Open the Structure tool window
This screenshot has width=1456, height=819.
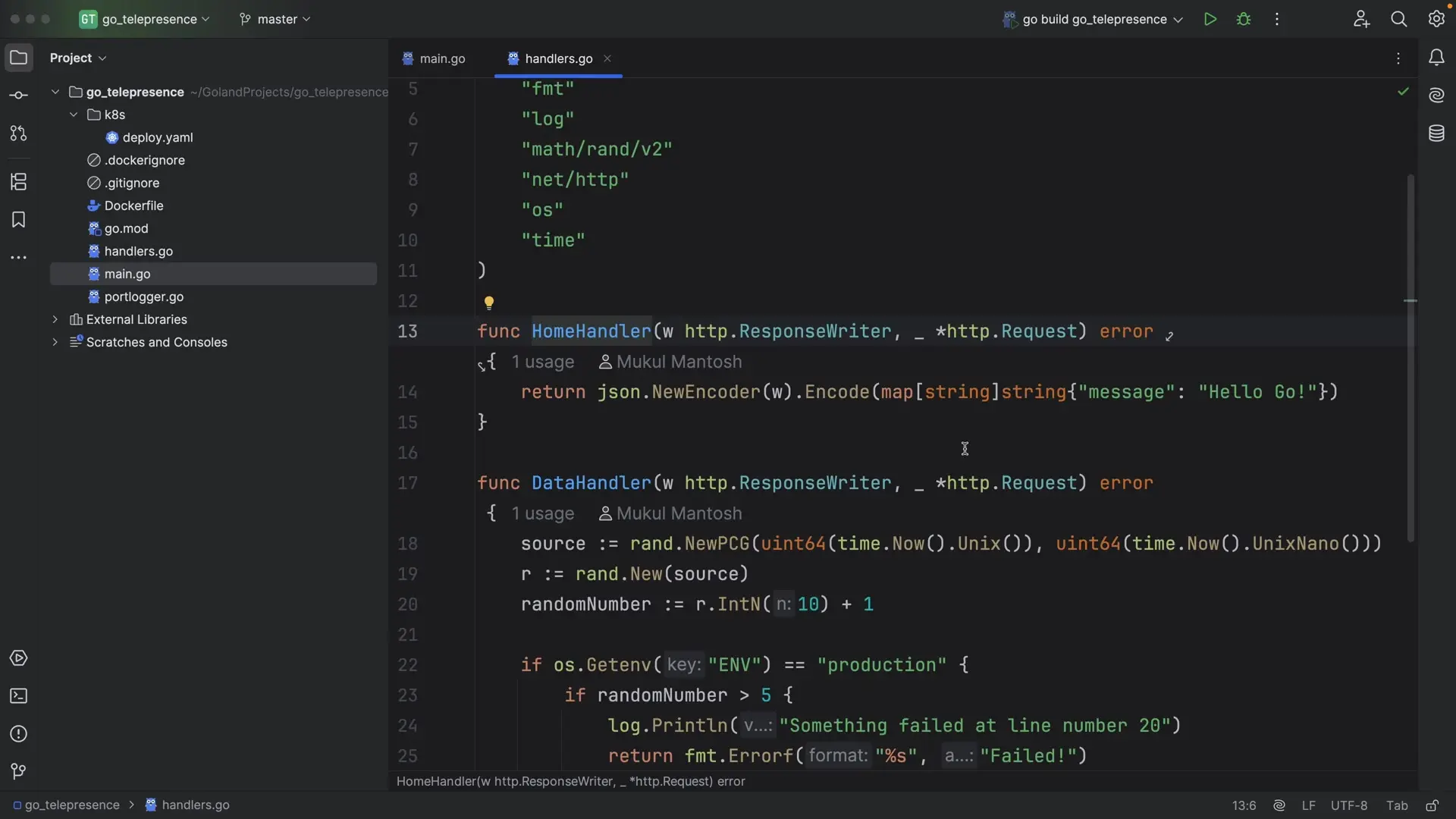pos(19,182)
